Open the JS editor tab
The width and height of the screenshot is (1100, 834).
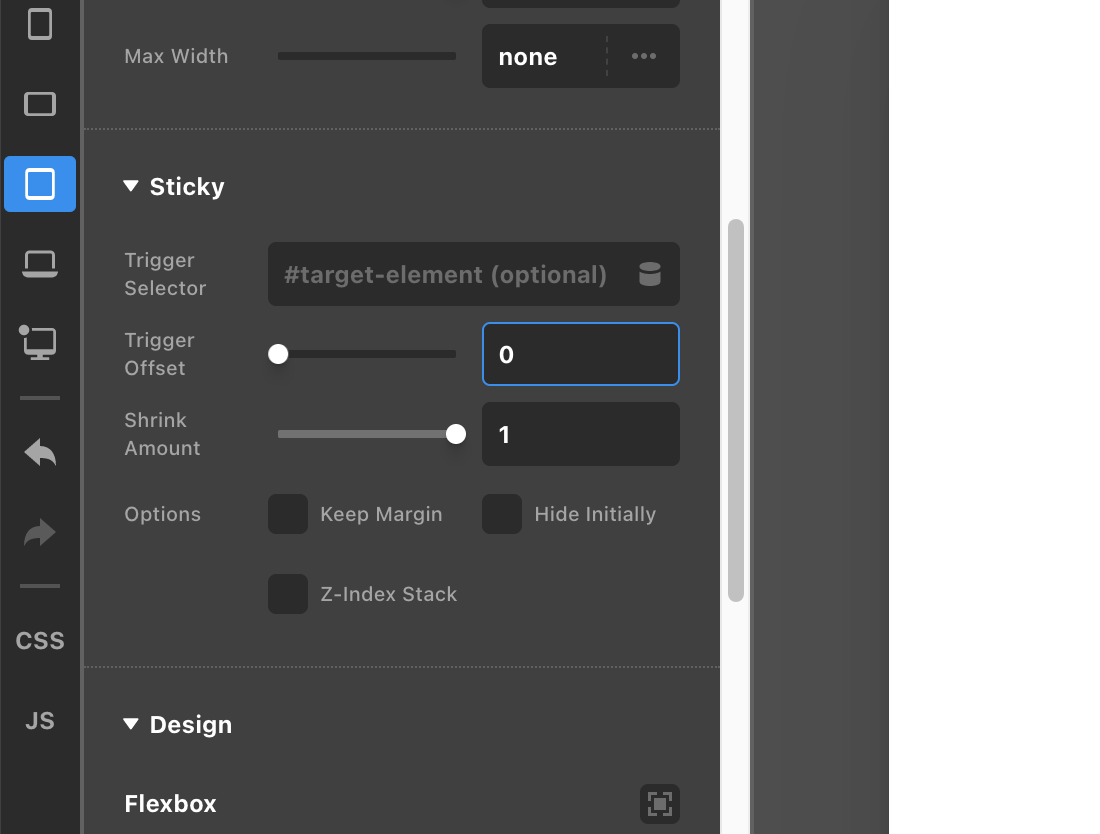coord(40,721)
